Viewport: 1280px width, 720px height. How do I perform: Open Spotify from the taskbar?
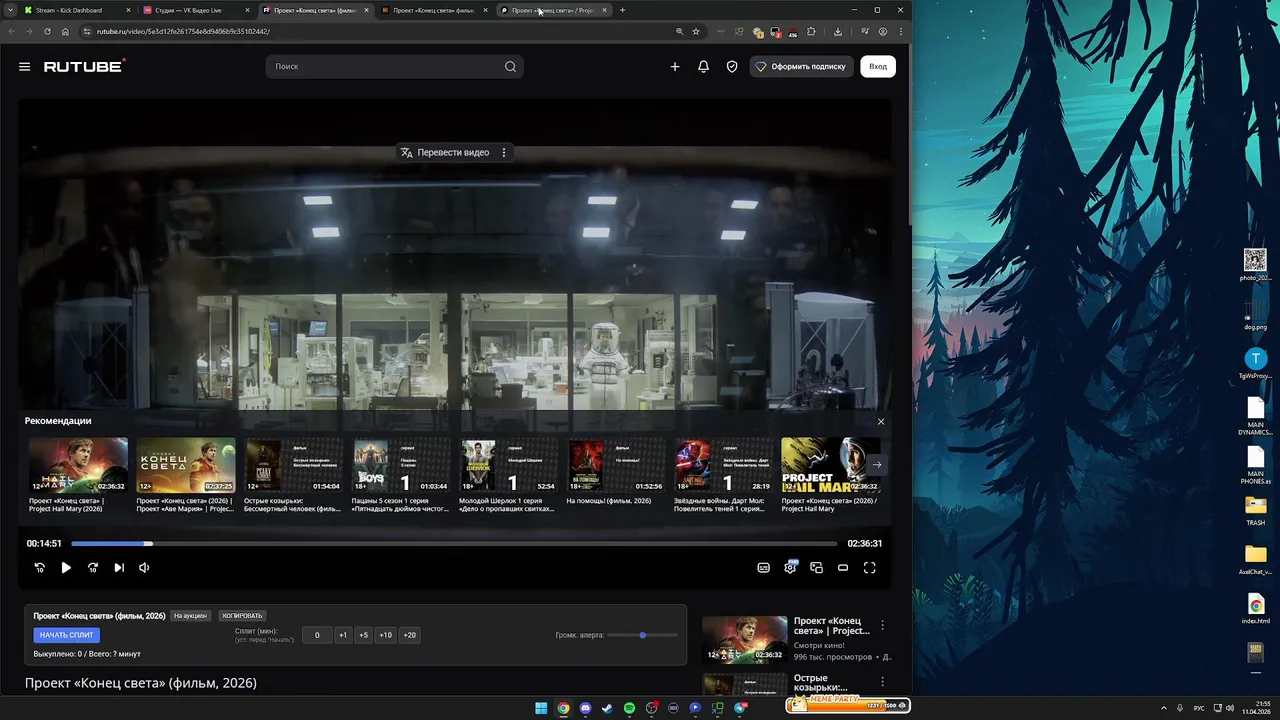tap(629, 708)
